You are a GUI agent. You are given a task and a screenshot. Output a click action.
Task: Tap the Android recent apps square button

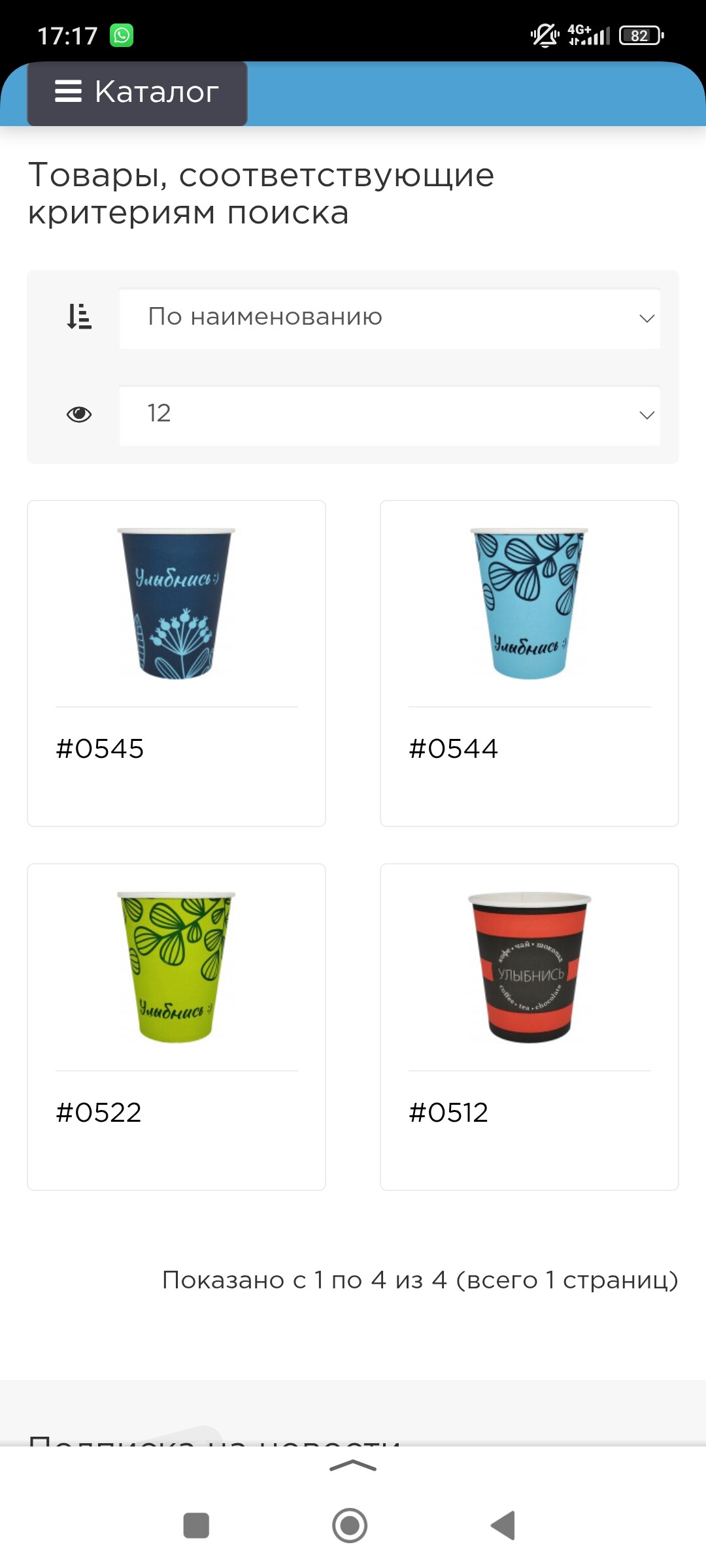(196, 1526)
